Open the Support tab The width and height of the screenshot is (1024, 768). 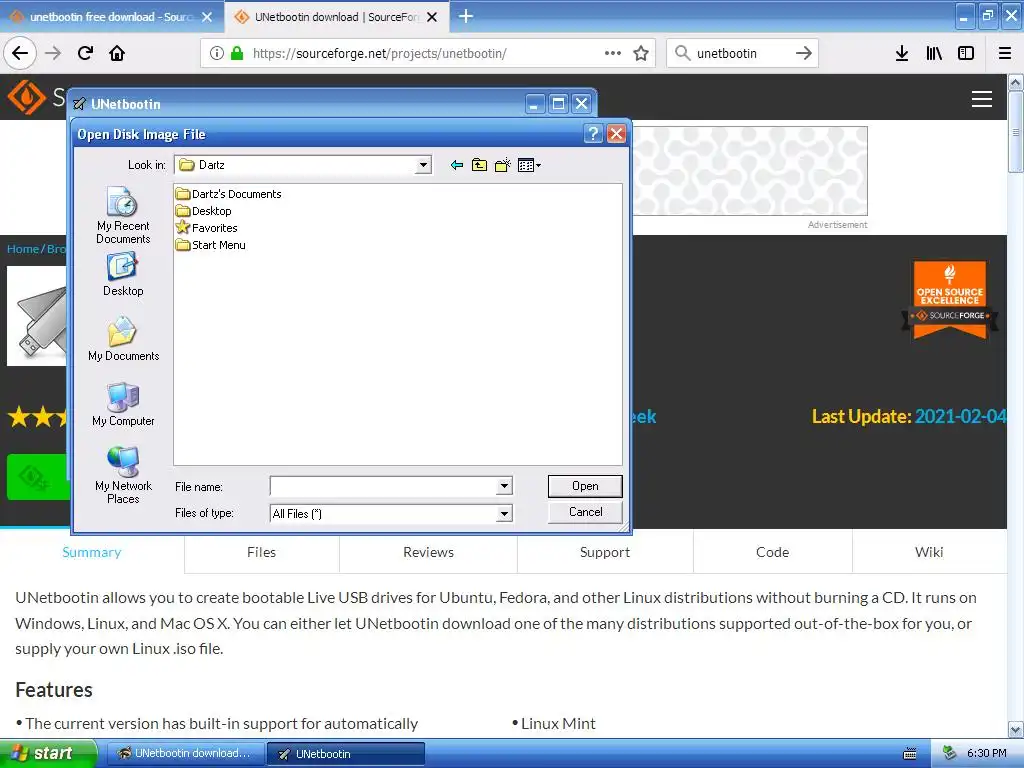pos(605,552)
